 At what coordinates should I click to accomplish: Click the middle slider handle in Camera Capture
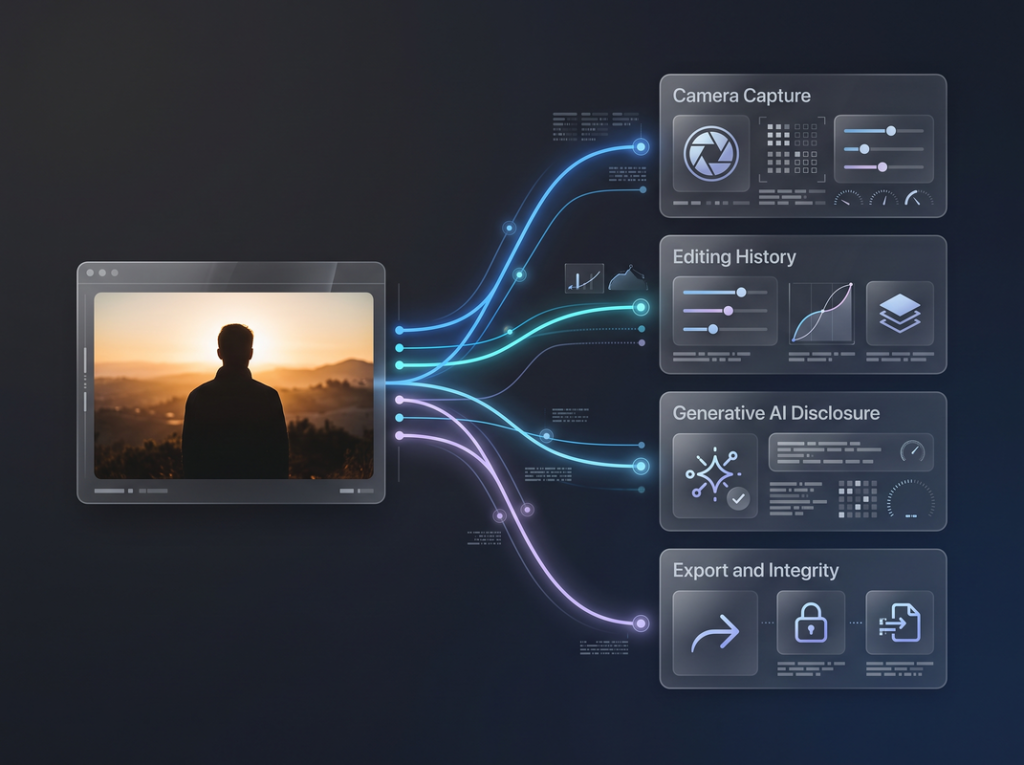[x=864, y=149]
